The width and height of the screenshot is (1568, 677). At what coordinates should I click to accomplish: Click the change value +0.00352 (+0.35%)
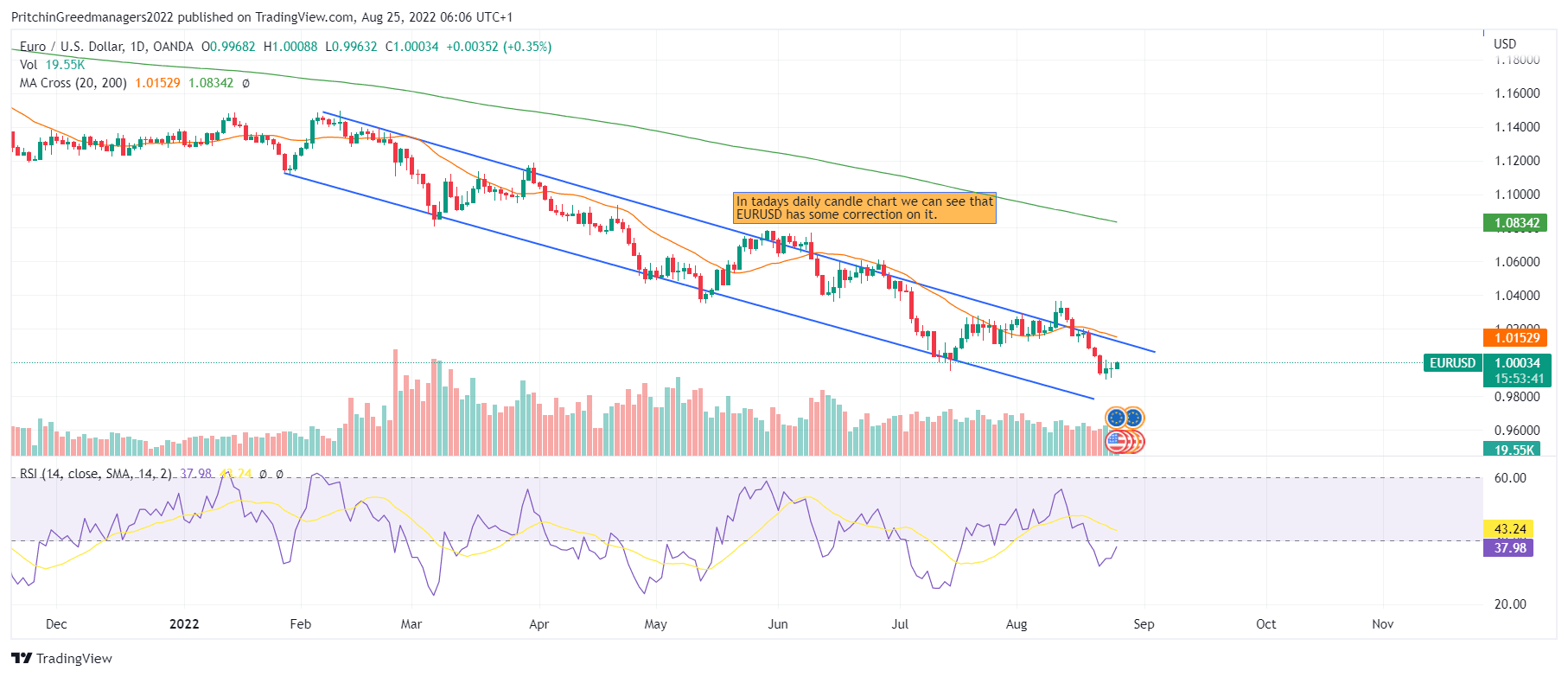(x=499, y=47)
